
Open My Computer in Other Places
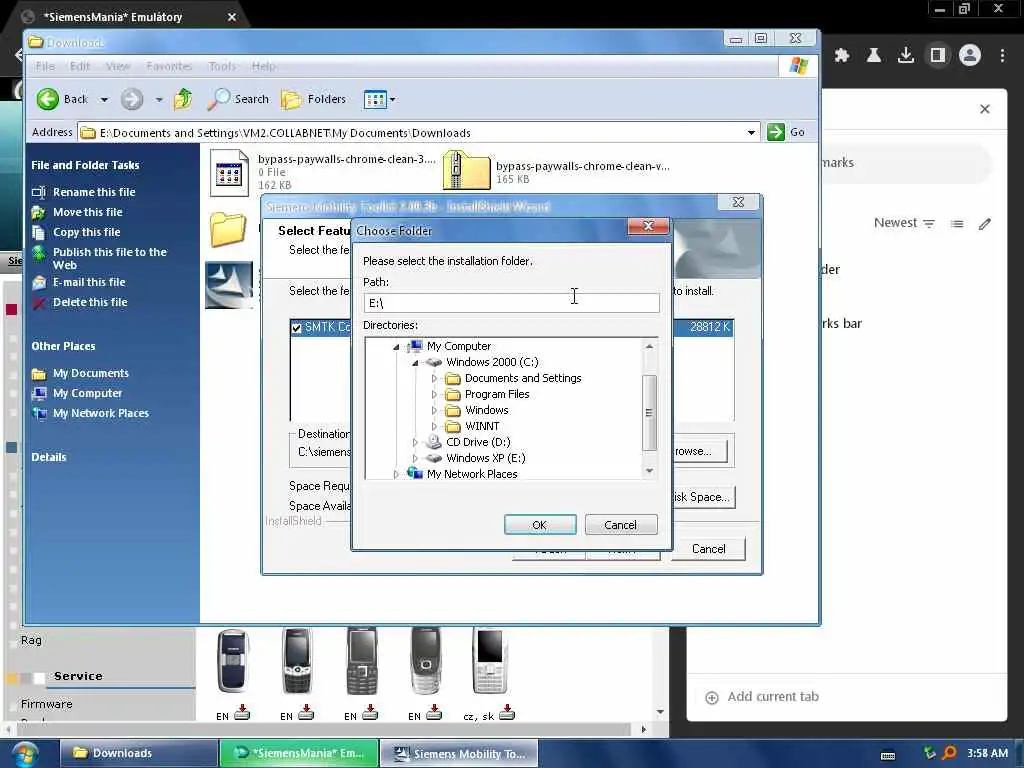[88, 393]
